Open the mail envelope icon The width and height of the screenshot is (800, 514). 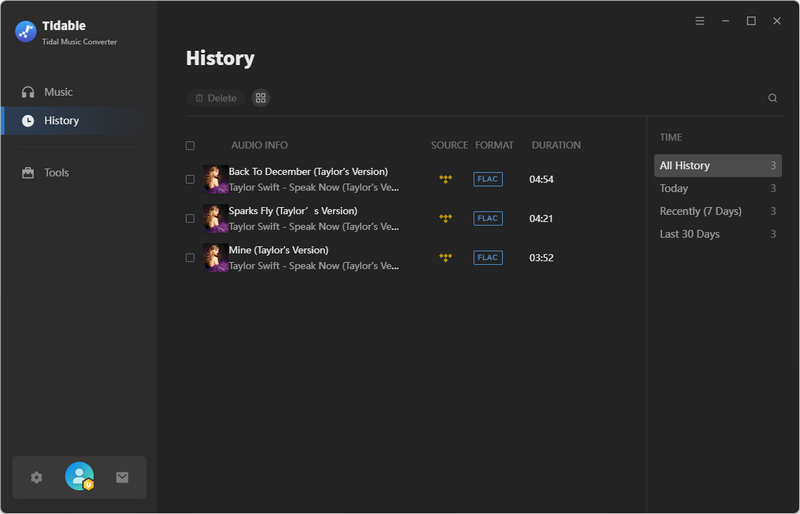pyautogui.click(x=122, y=477)
